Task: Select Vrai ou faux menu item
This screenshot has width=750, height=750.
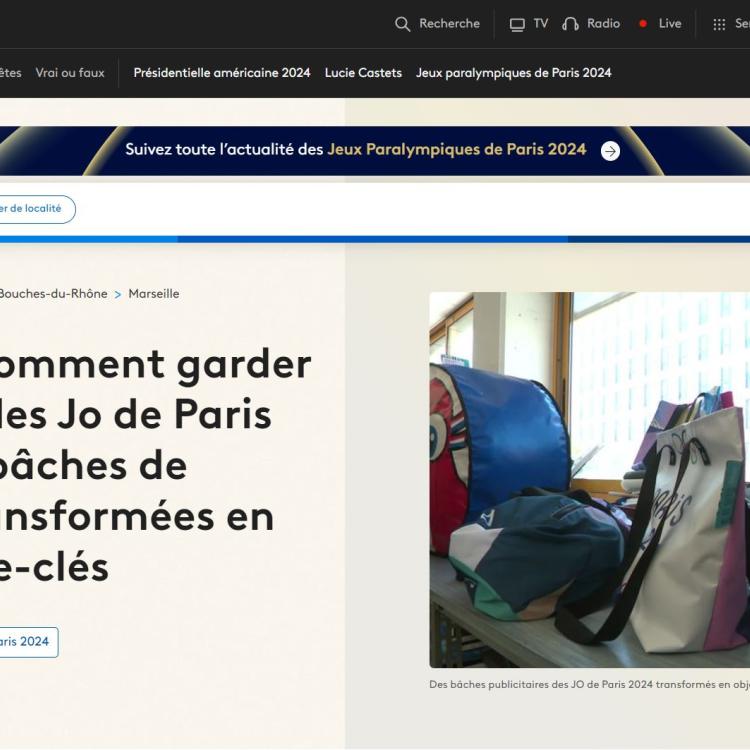Action: [x=70, y=73]
